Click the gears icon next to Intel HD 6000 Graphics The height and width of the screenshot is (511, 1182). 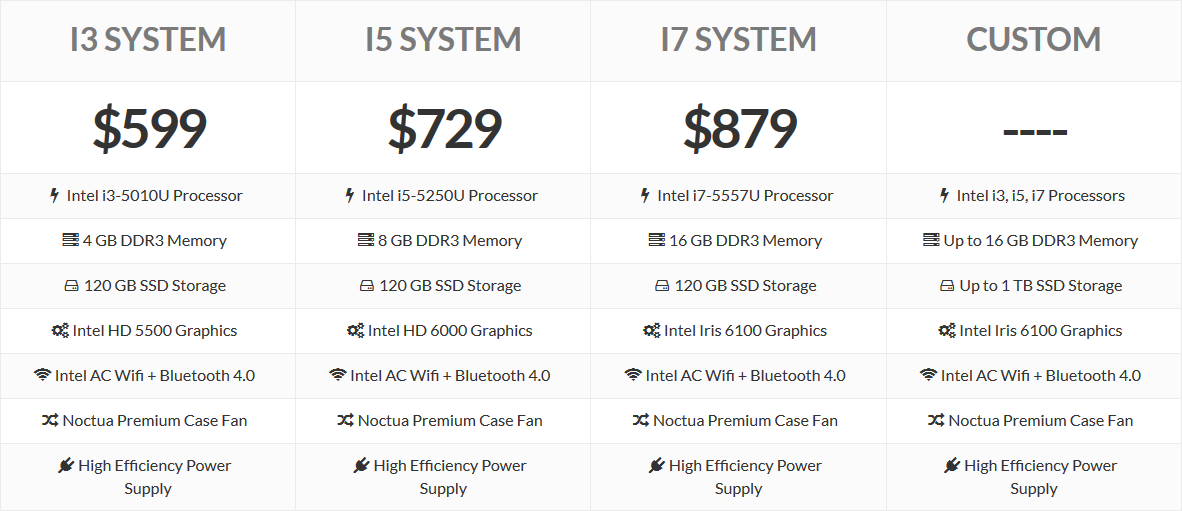[355, 331]
